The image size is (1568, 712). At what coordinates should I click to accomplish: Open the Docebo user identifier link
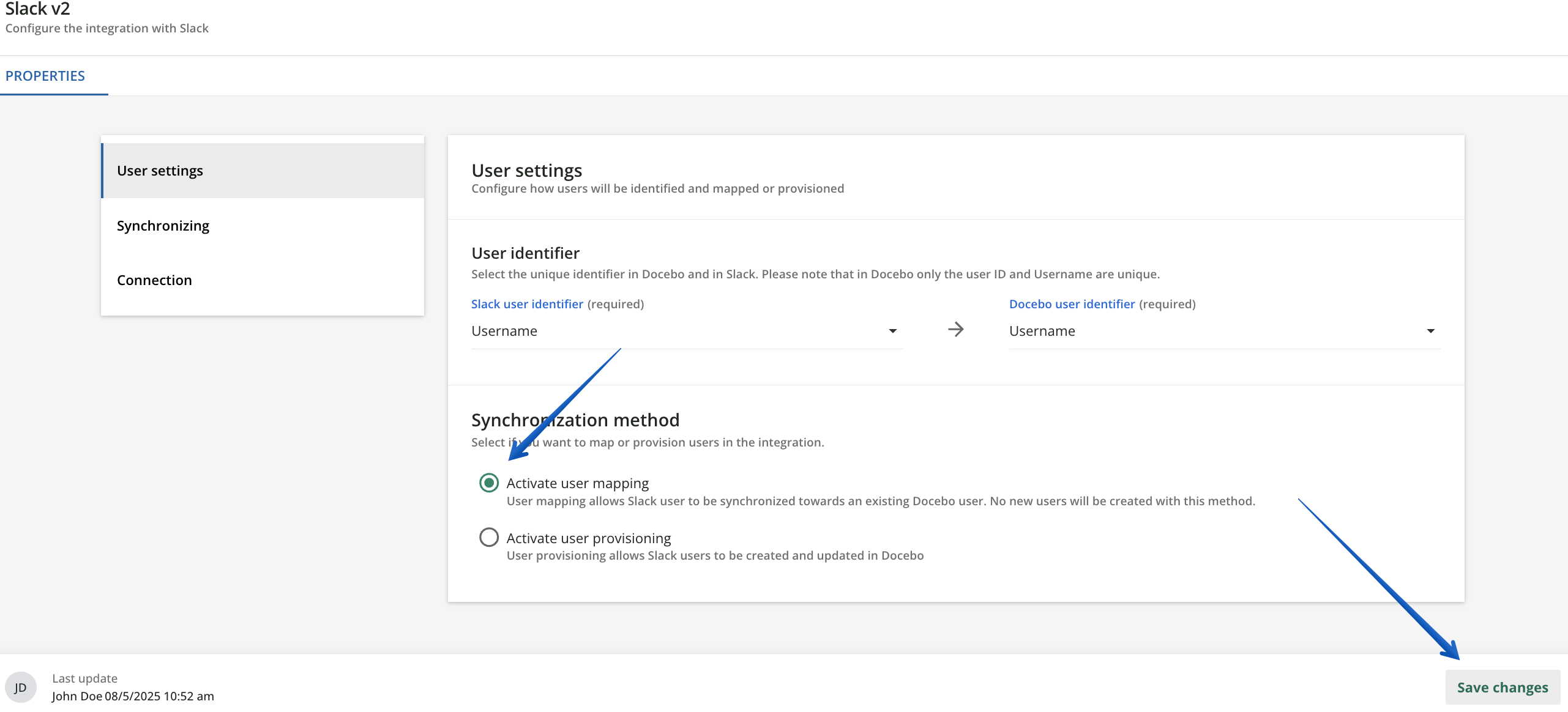coord(1072,303)
